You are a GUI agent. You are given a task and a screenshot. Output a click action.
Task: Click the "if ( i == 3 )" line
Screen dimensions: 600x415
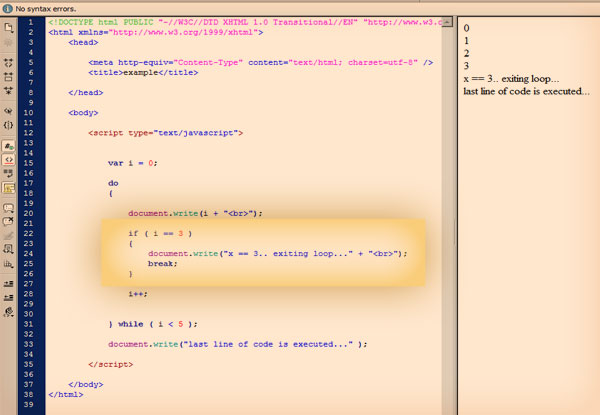click(x=160, y=233)
